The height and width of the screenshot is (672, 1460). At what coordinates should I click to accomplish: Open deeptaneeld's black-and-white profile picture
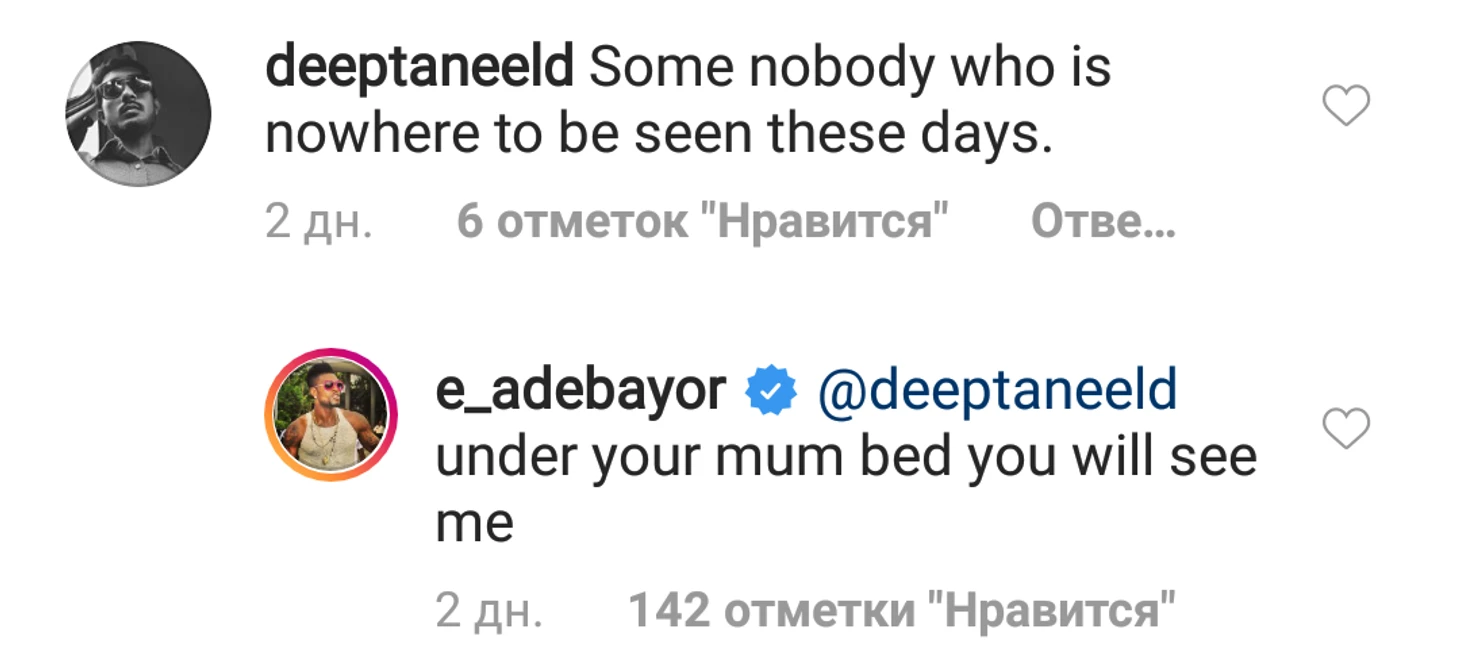(x=138, y=113)
